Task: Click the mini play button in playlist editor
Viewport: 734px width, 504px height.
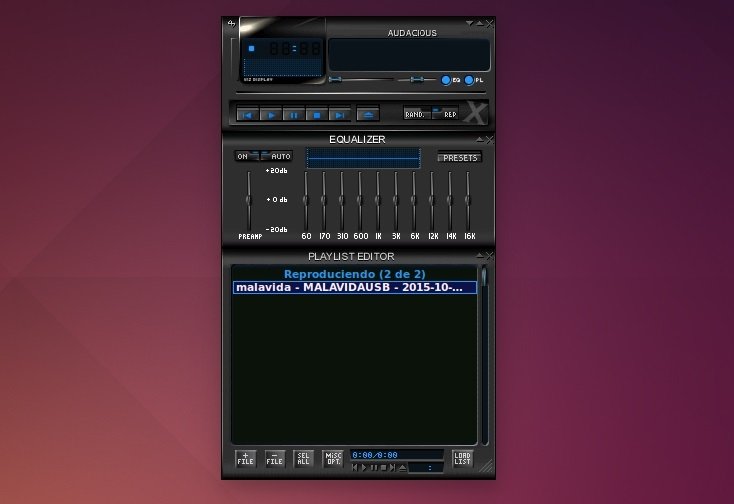Action: 364,467
